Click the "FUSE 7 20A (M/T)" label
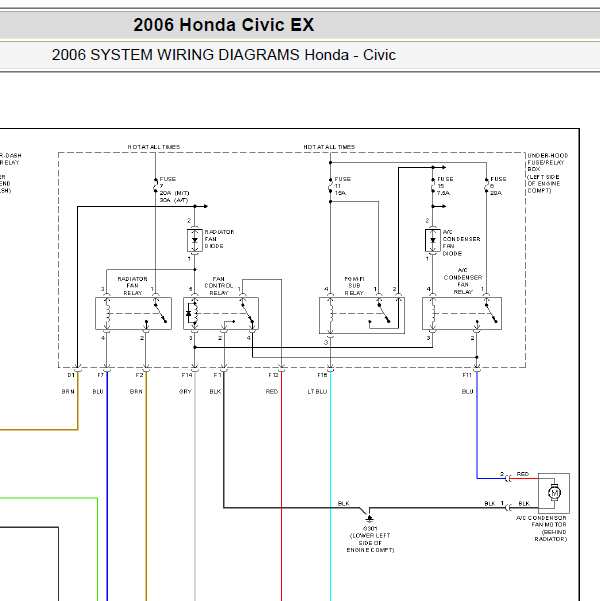This screenshot has height=601, width=600. point(174,186)
